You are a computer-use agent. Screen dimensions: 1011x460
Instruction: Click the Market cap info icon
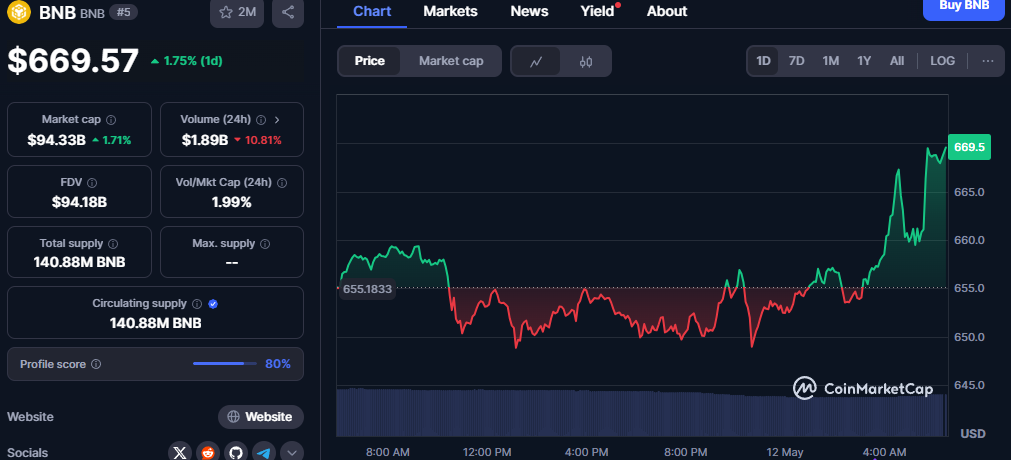(111, 120)
